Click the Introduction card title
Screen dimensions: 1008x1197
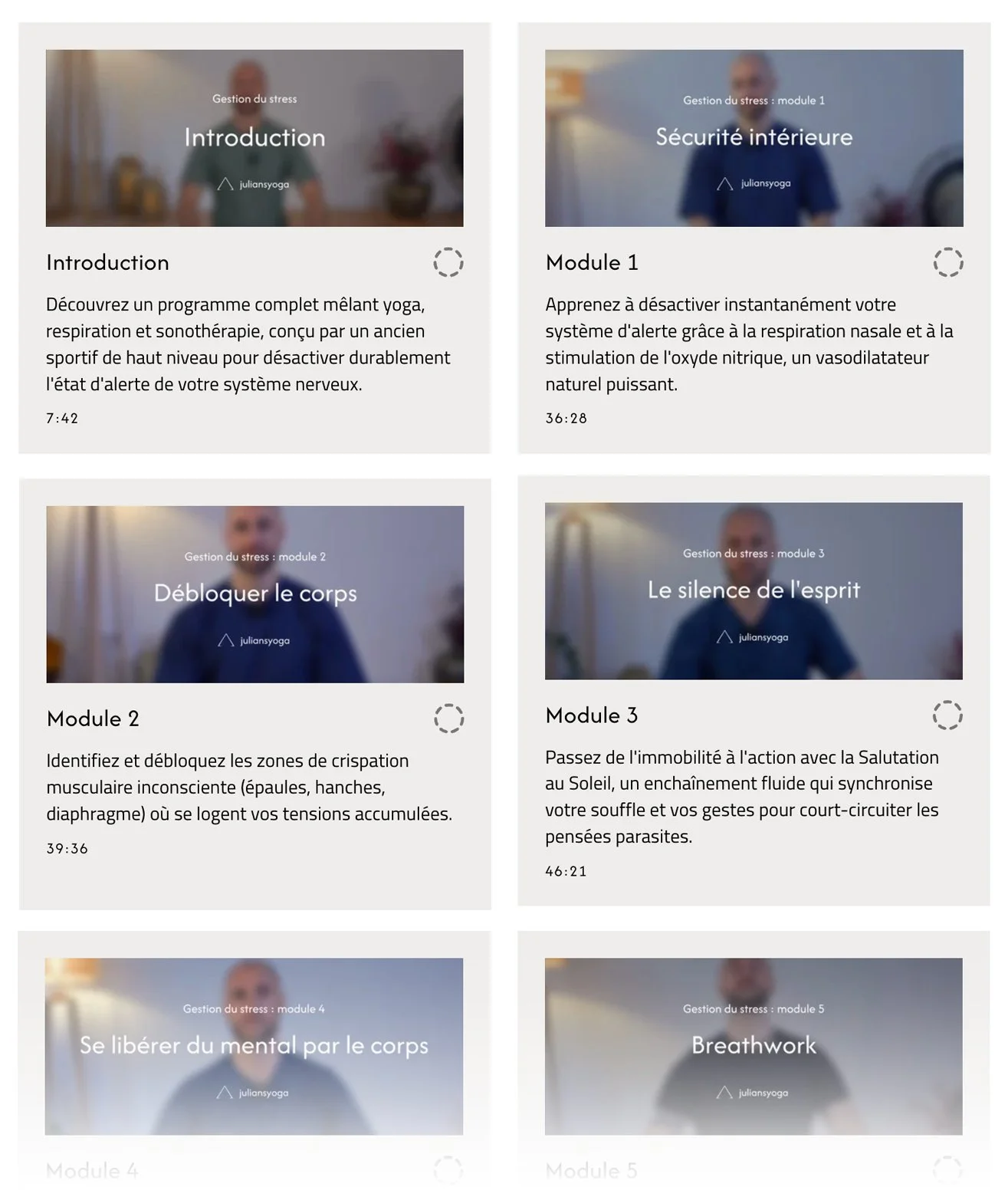[x=107, y=262]
